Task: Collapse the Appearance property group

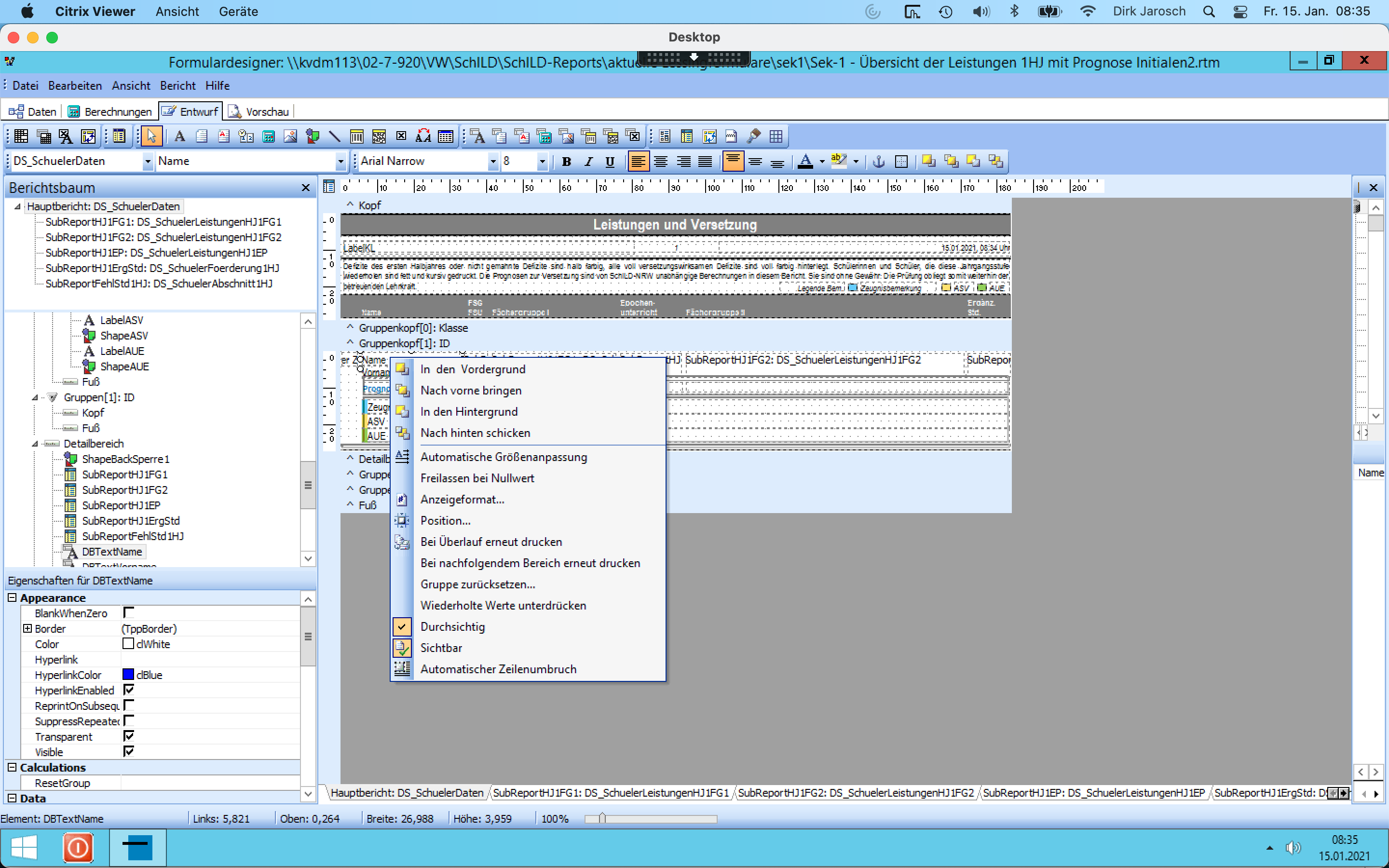Action: [x=12, y=597]
